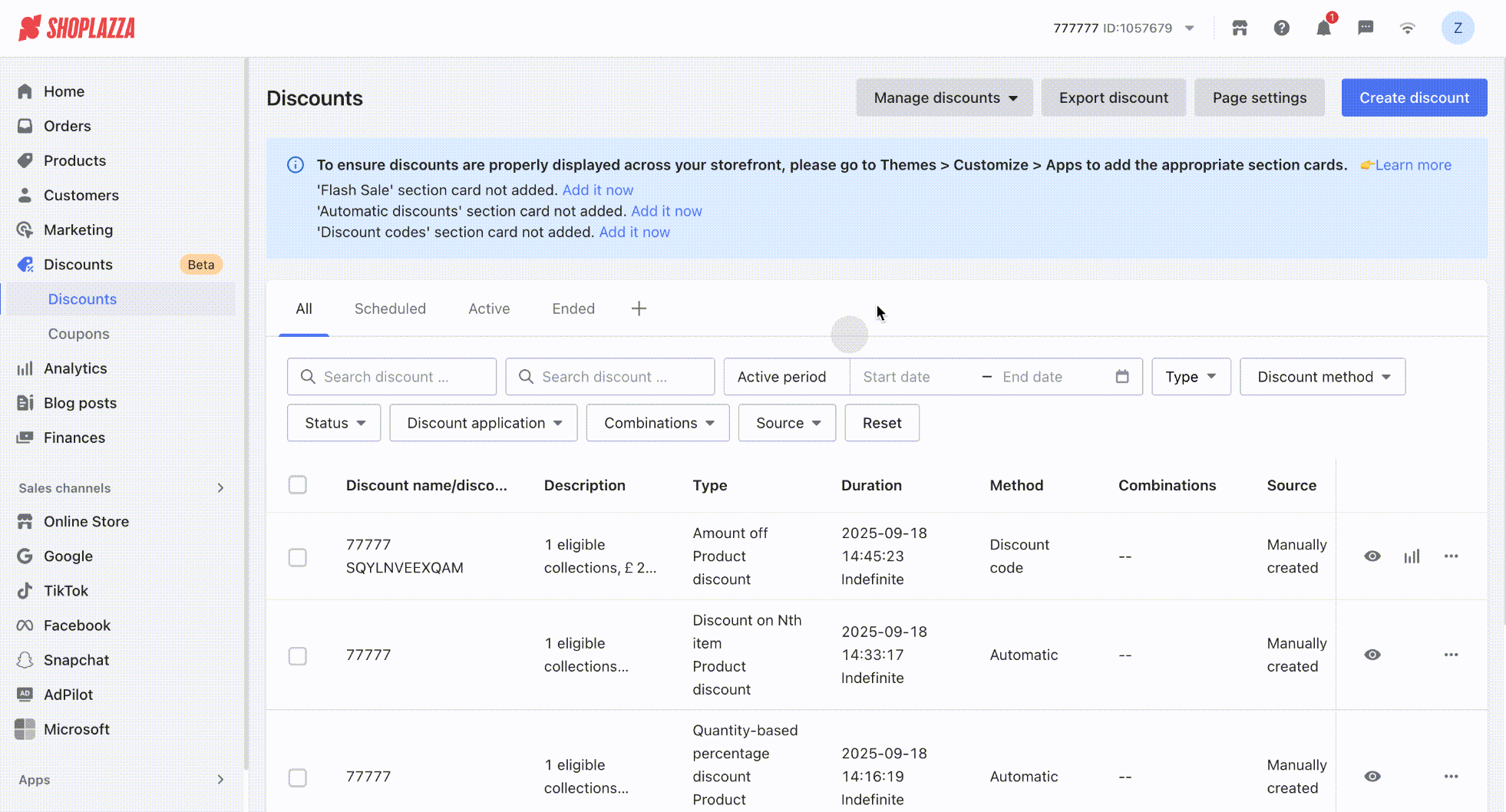Click the plus icon to add tab
1506x812 pixels.
[639, 309]
